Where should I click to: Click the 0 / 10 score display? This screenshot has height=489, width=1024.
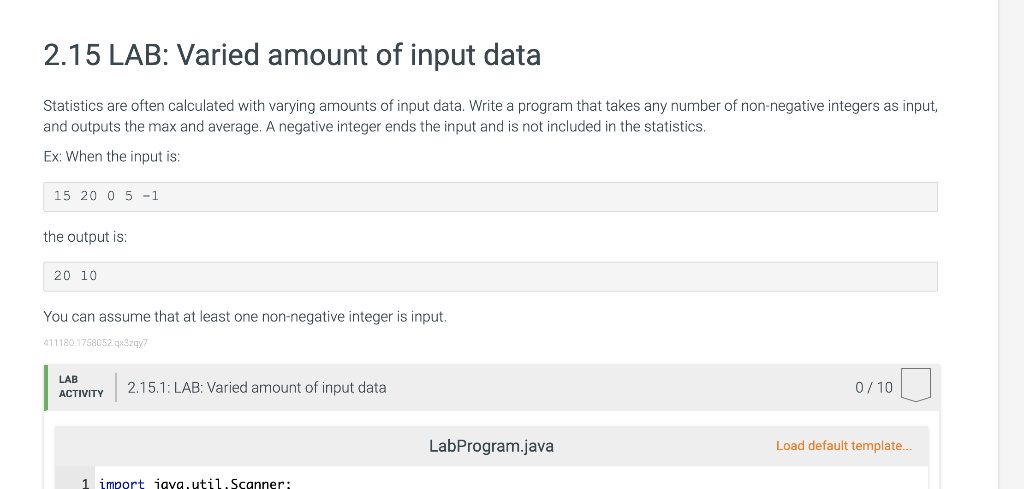874,388
